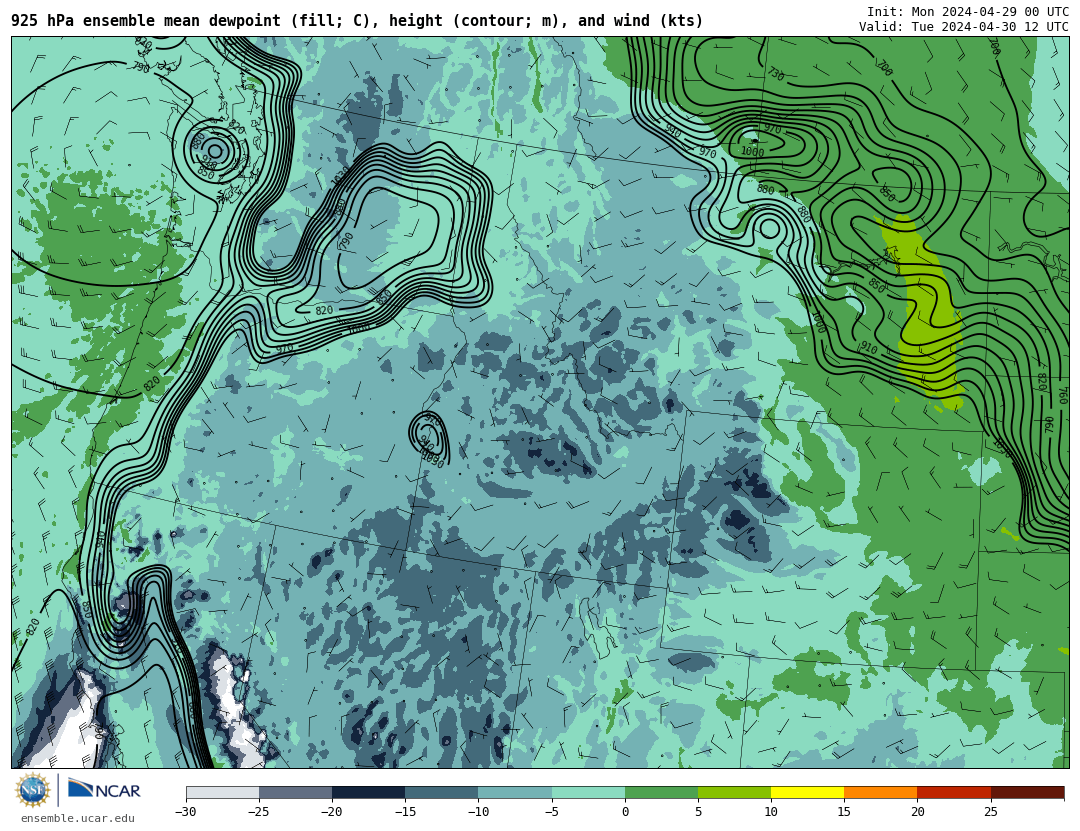
Task: Click the NSF logo icon
Action: 33,790
